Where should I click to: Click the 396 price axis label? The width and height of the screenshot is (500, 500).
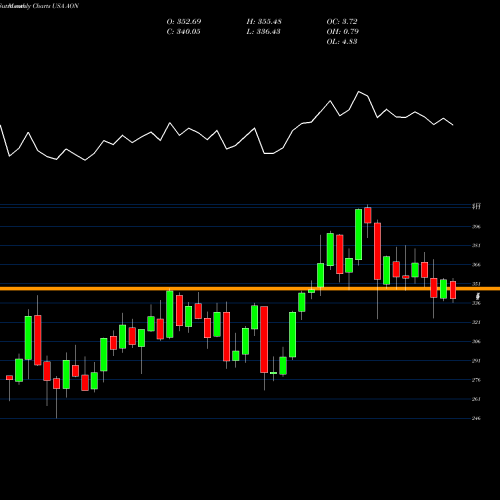click(x=476, y=227)
